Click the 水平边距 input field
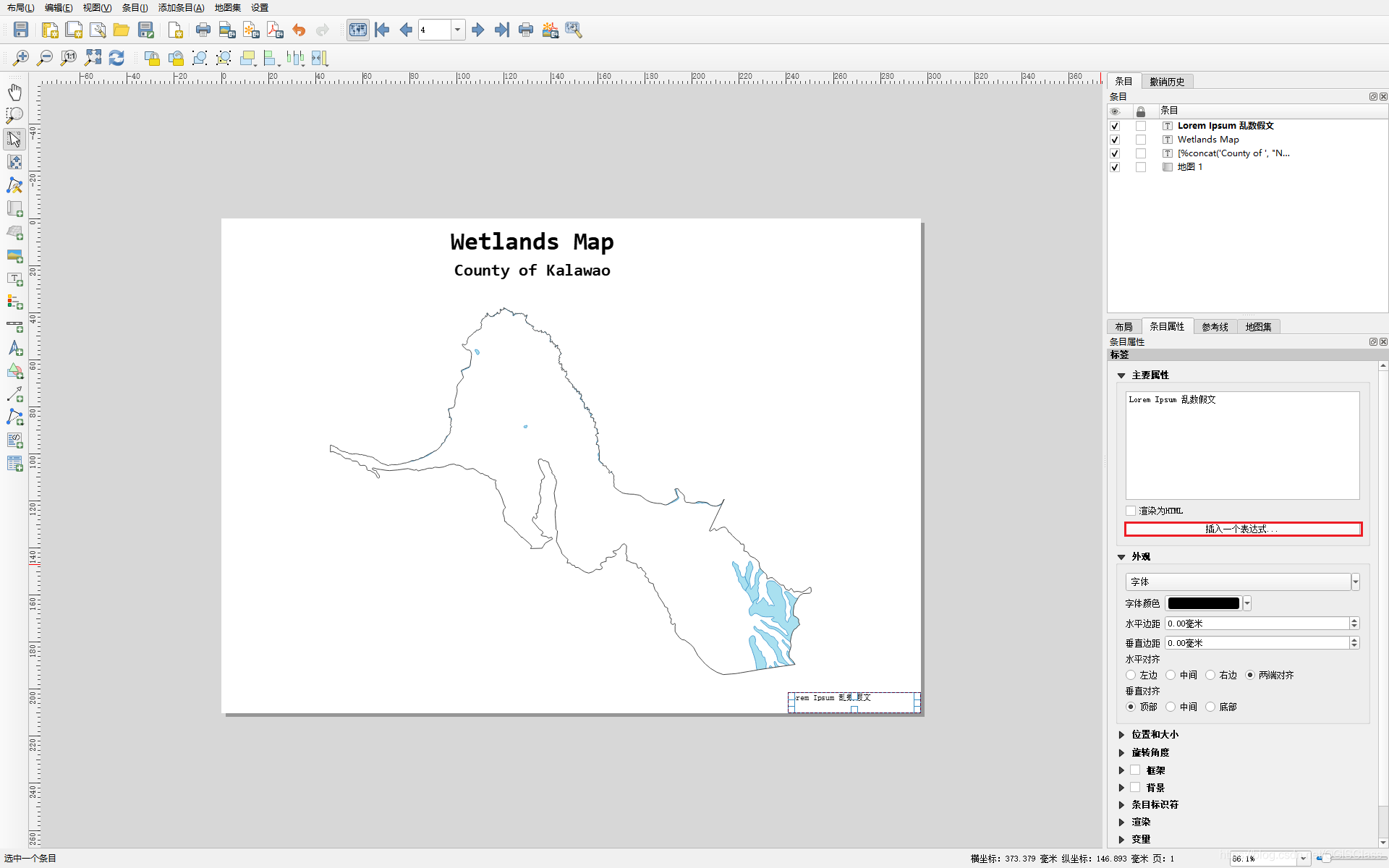The image size is (1389, 868). pos(1257,624)
